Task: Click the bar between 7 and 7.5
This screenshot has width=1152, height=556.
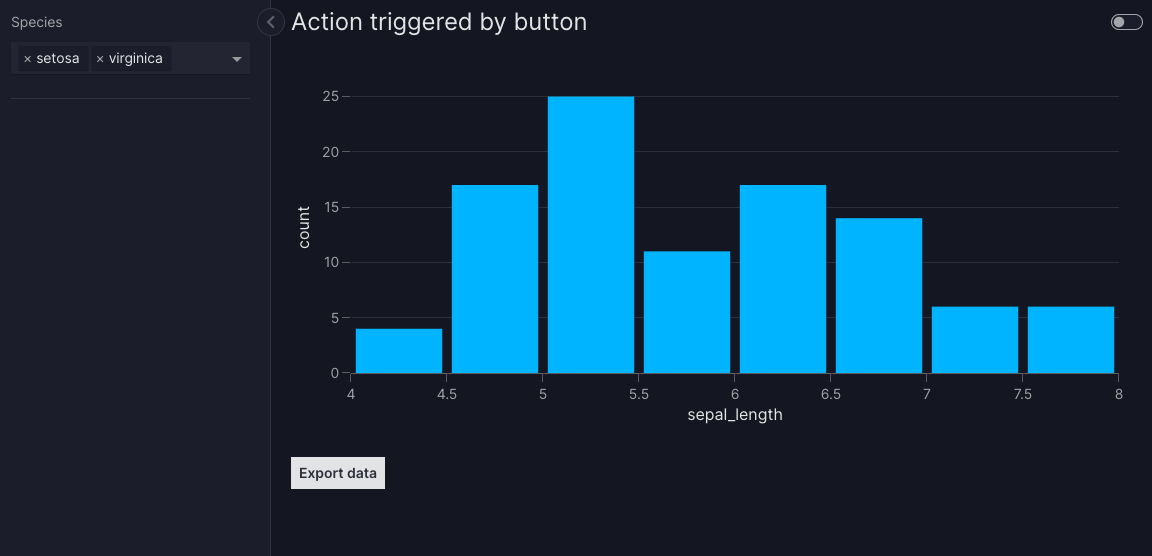Action: [x=975, y=340]
